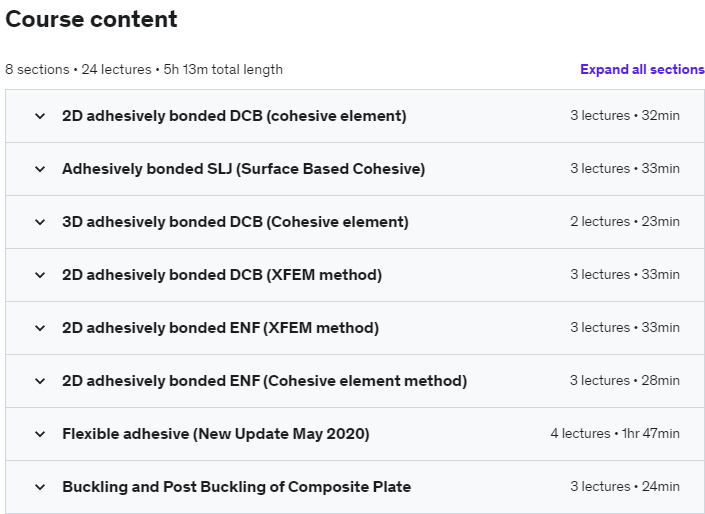Expand chevron for Flexible adhesive section
This screenshot has height=514, width=705.
[x=40, y=434]
